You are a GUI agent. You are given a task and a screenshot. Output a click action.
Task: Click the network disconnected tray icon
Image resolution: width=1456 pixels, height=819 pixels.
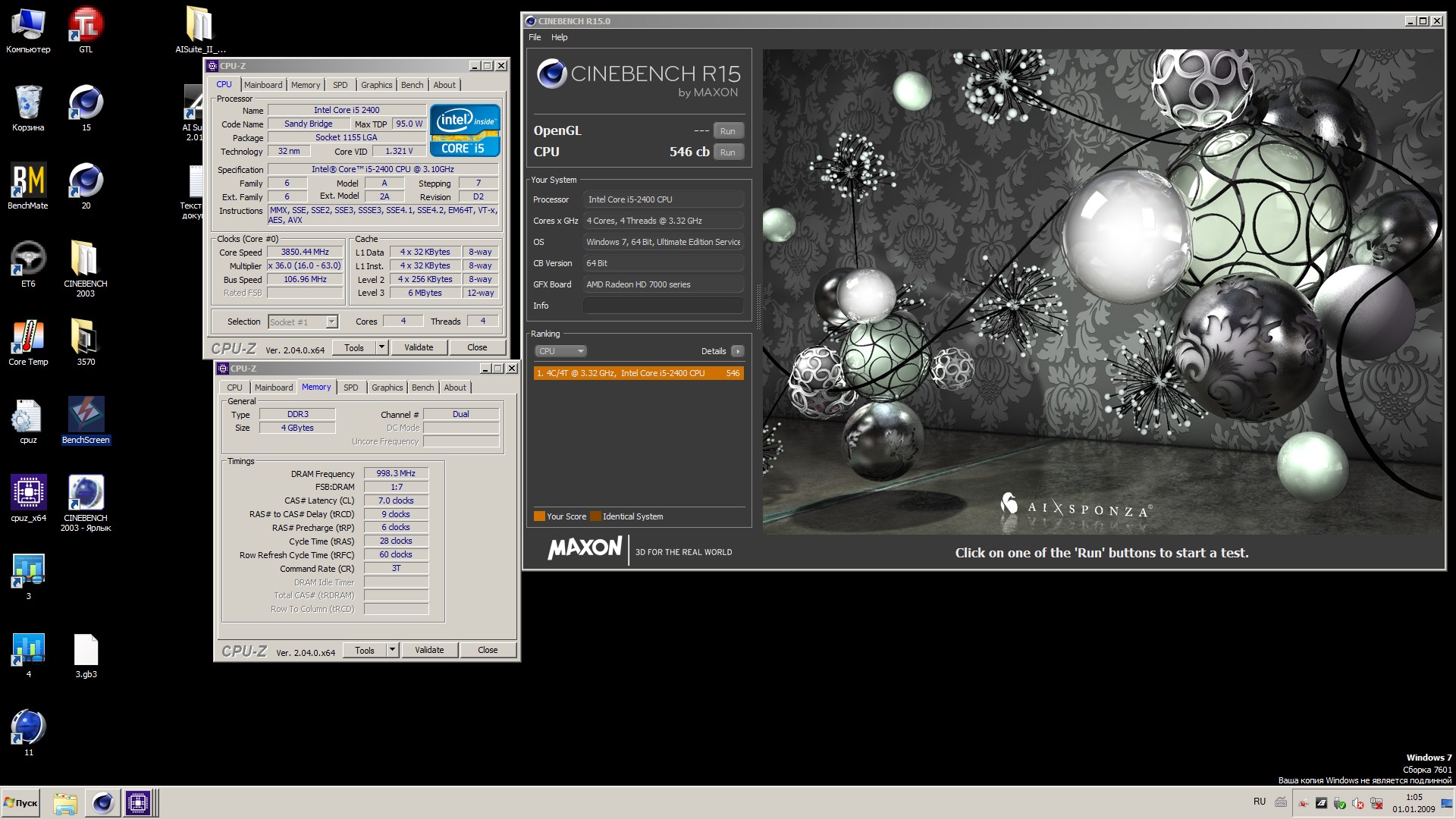(1376, 803)
